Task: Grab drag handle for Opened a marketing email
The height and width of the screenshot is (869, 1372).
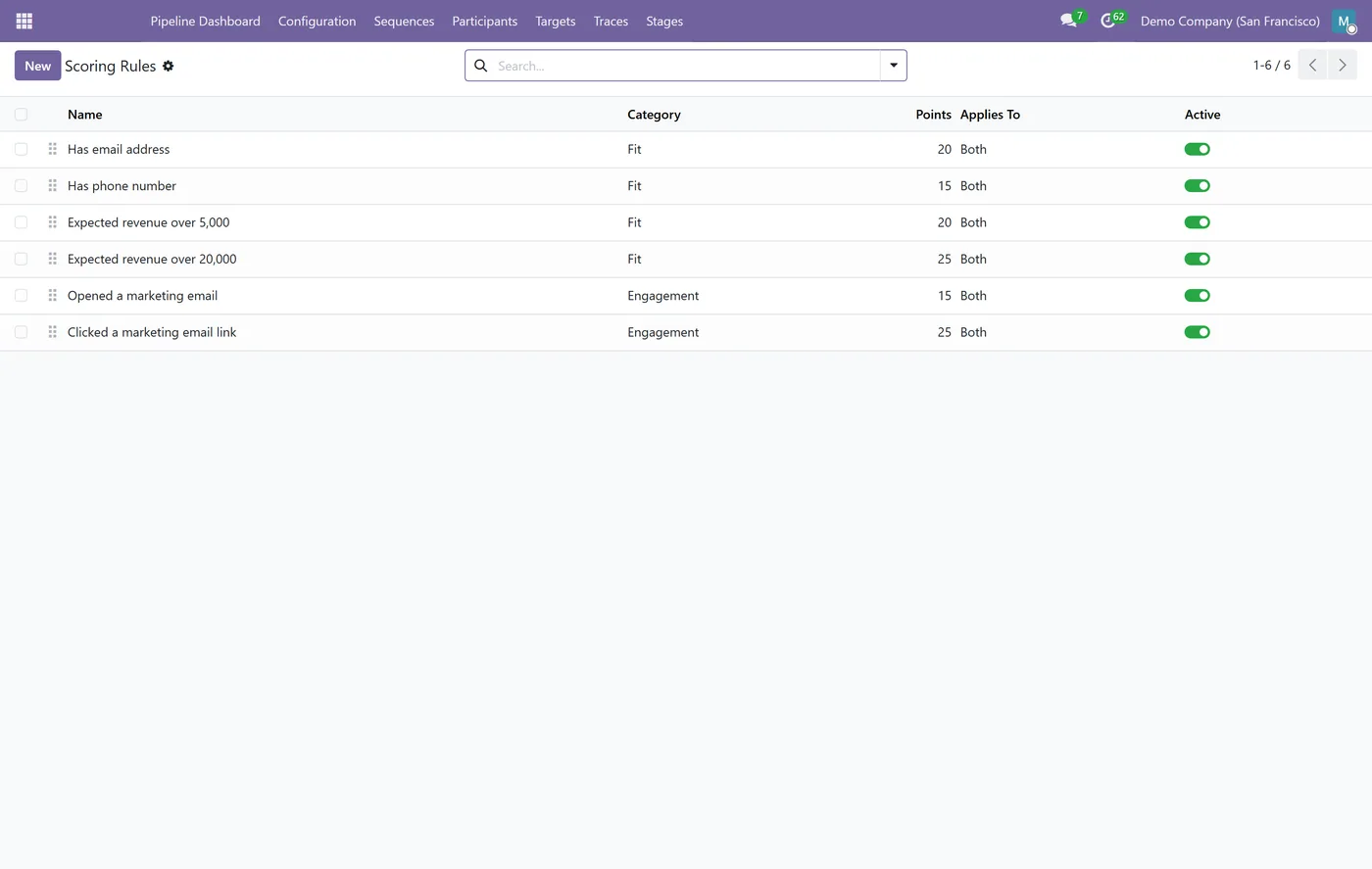Action: (x=53, y=295)
